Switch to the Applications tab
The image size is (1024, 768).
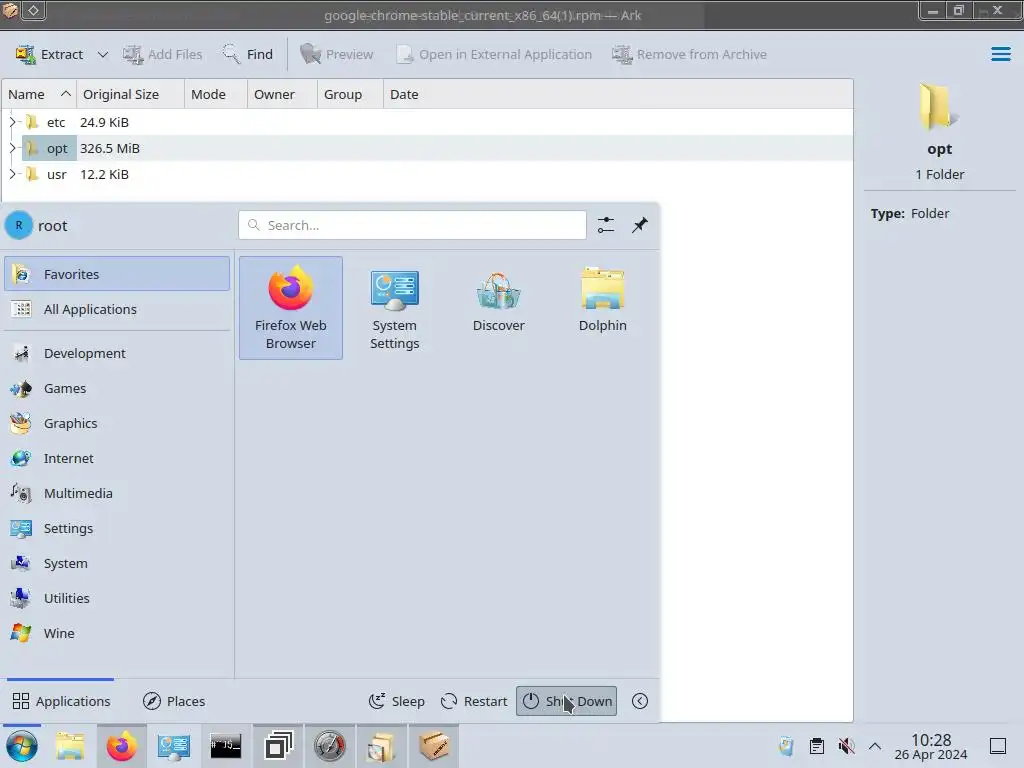click(61, 701)
